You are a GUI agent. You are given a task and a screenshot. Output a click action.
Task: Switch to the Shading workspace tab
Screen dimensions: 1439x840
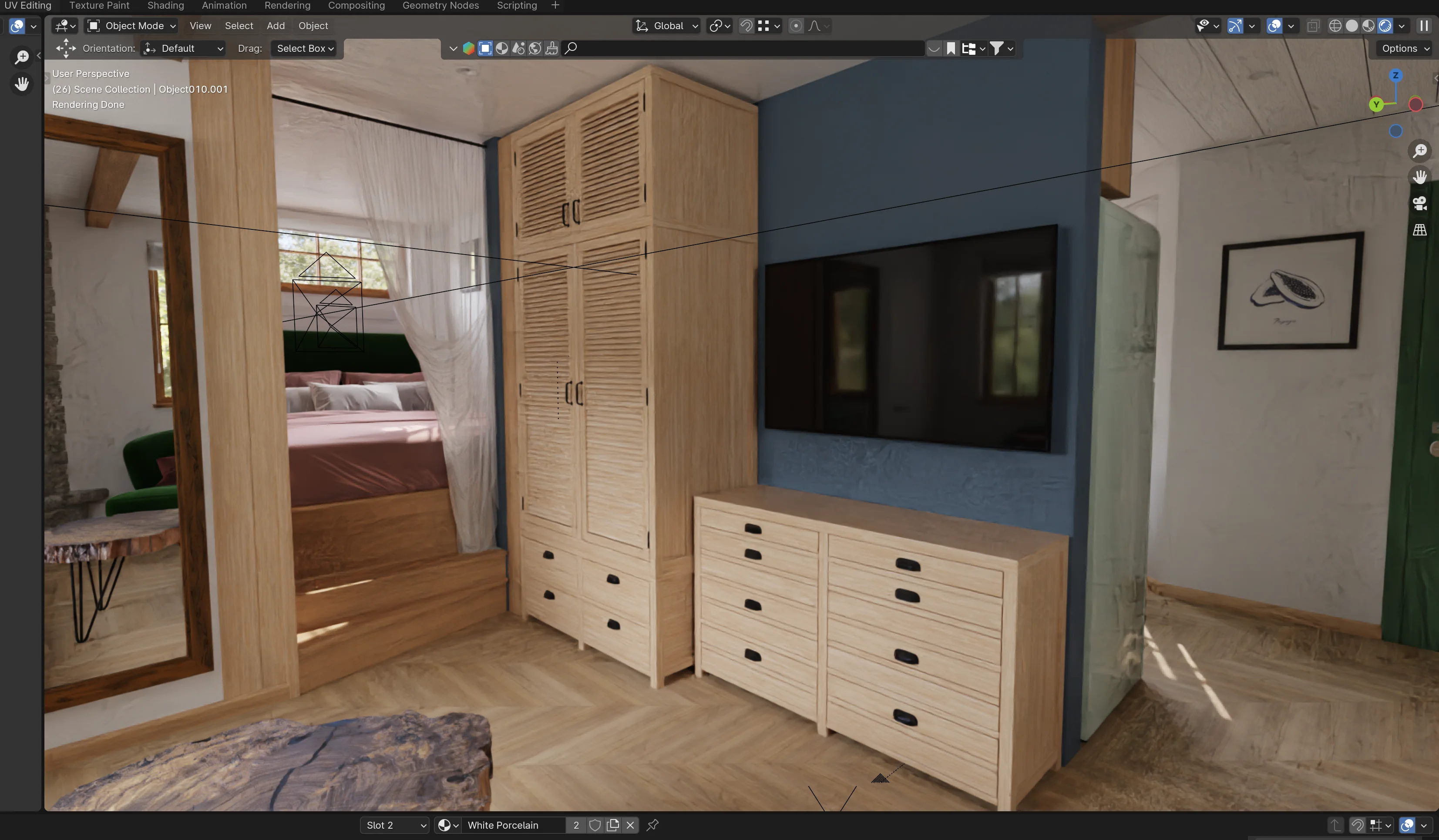point(165,6)
